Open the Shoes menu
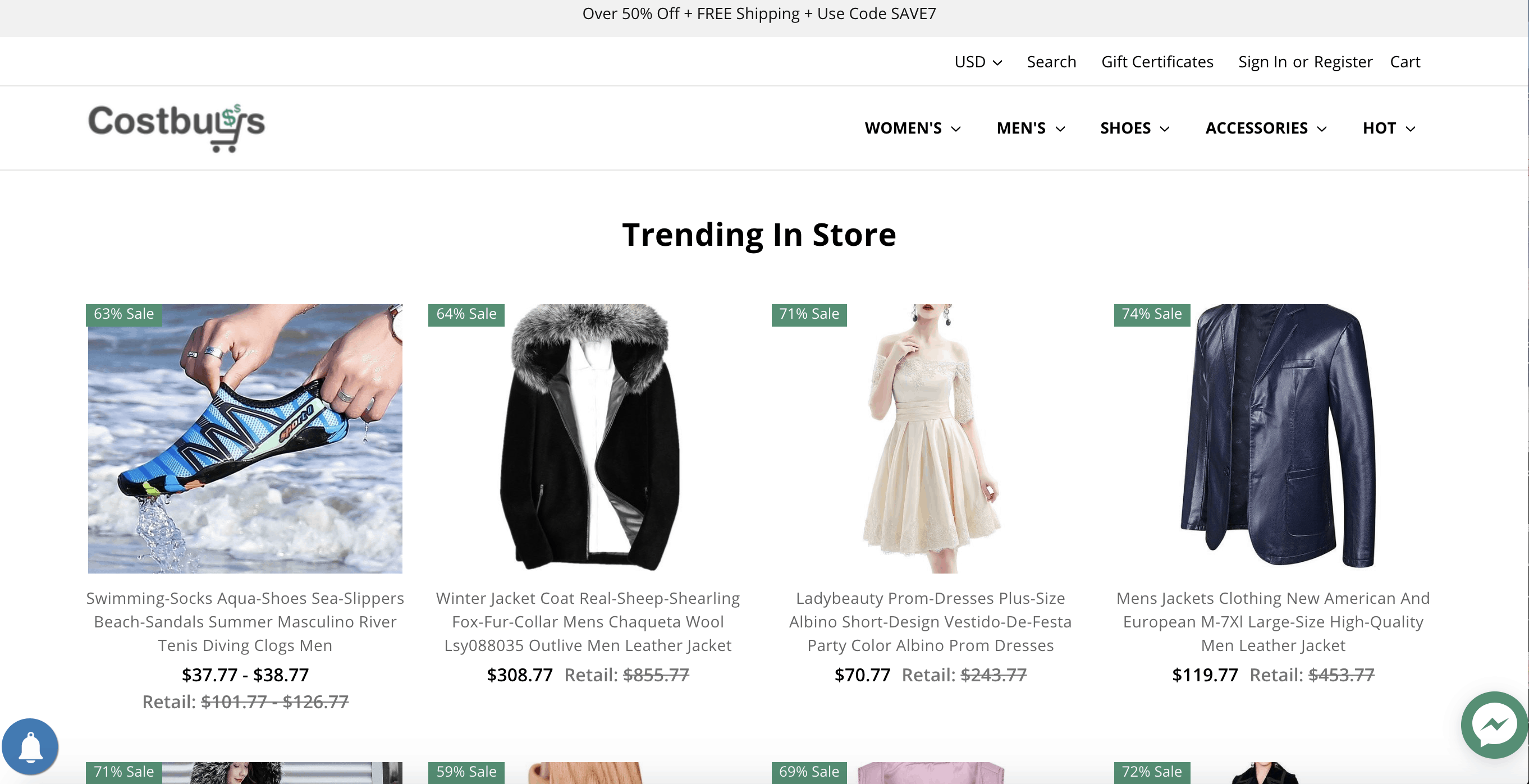The height and width of the screenshot is (784, 1529). [1134, 128]
